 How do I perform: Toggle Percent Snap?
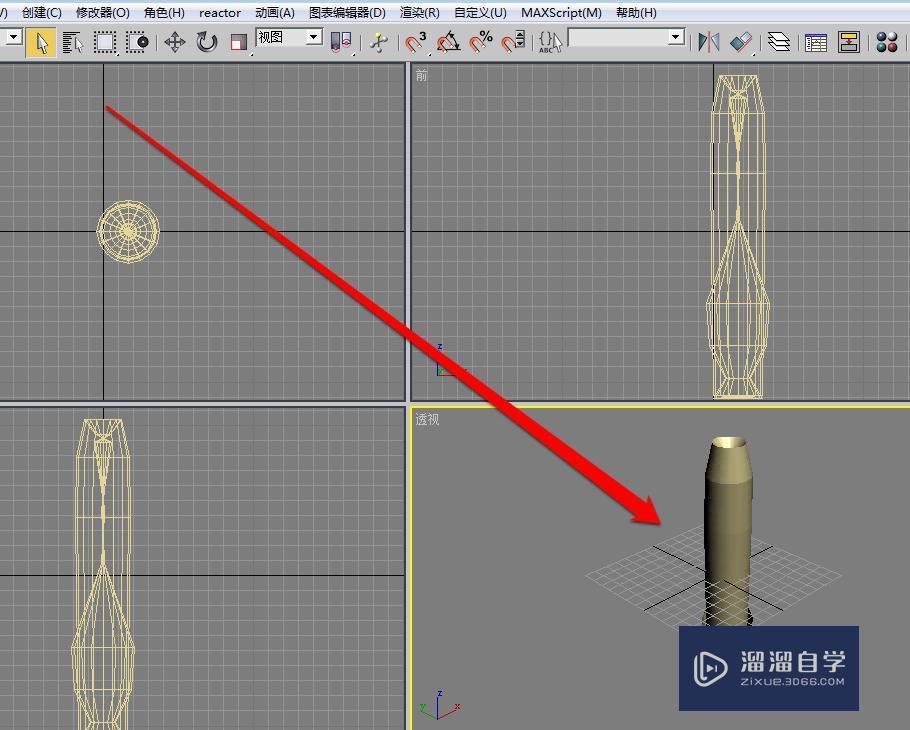coord(480,42)
